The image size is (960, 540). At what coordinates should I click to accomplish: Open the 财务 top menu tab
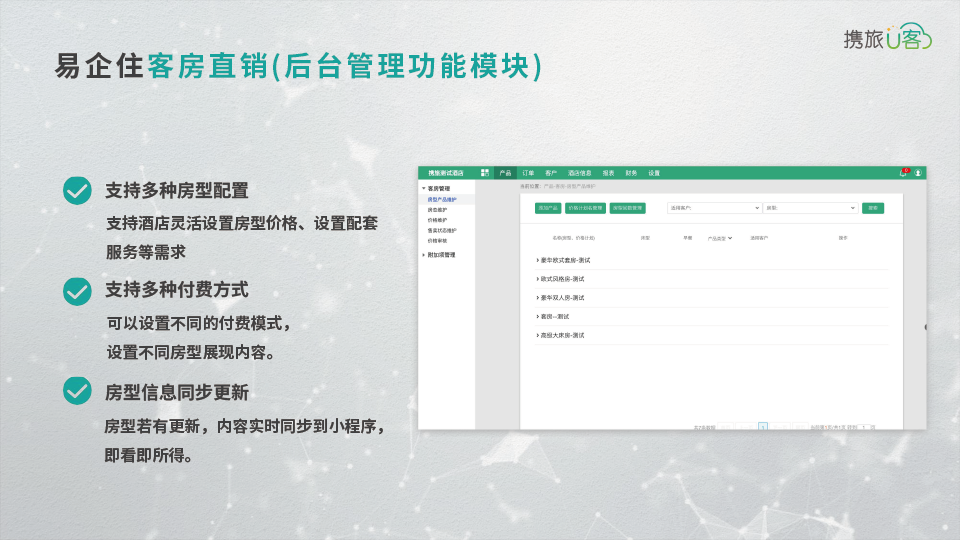[631, 173]
